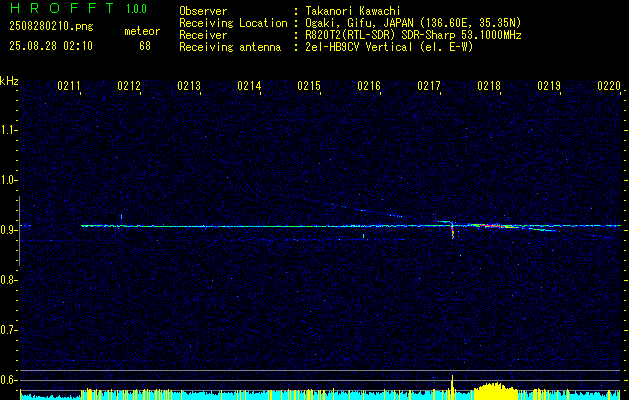Click time marker 0211
The width and height of the screenshot is (629, 400).
point(69,86)
